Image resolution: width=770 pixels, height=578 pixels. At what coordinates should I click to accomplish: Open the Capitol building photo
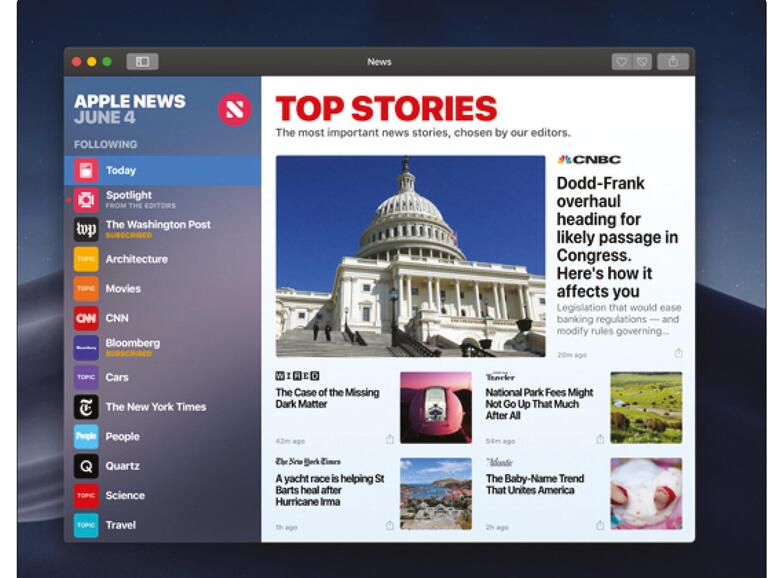click(x=411, y=256)
